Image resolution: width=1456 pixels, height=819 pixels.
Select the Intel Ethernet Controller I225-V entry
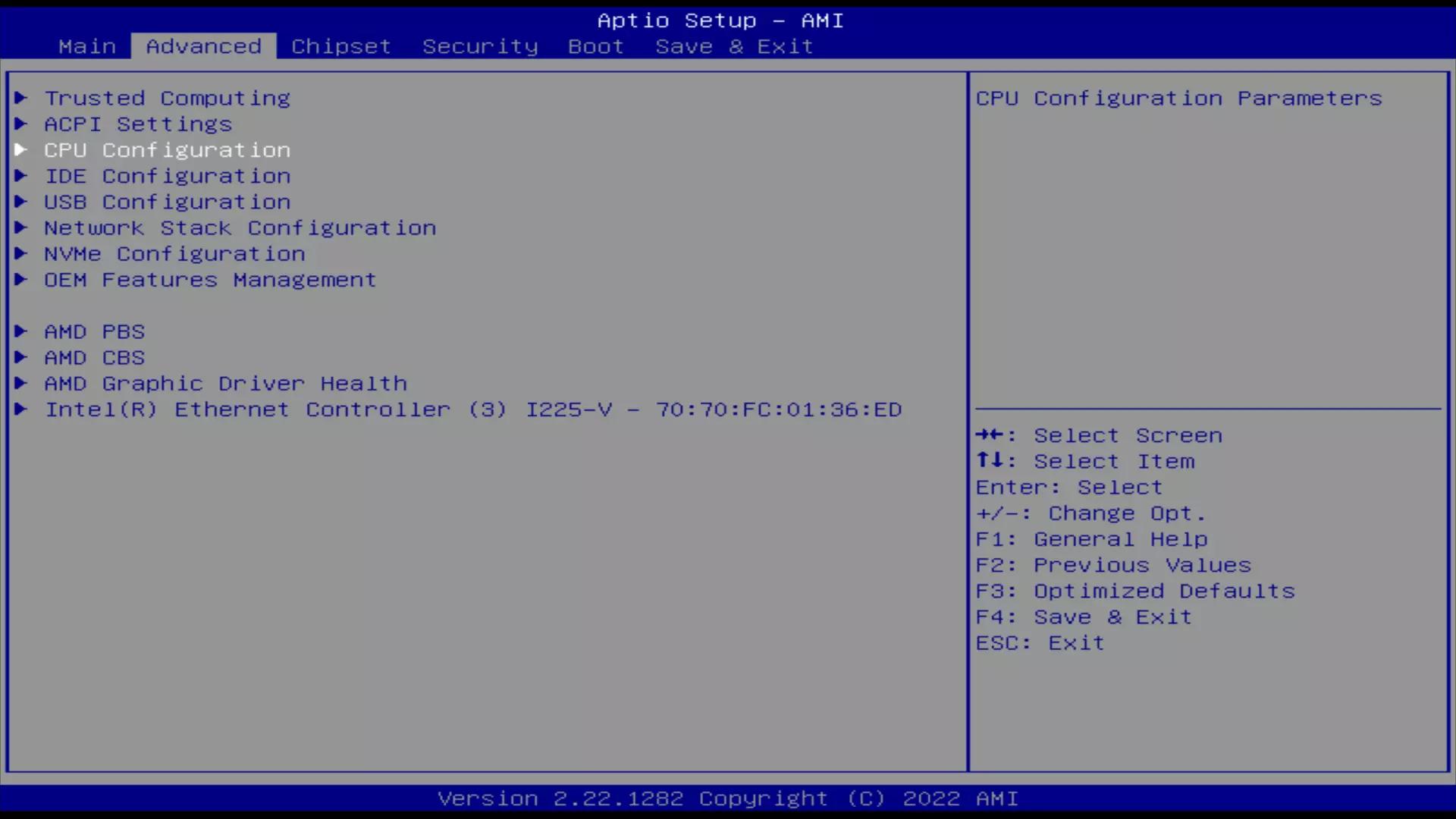coord(473,409)
